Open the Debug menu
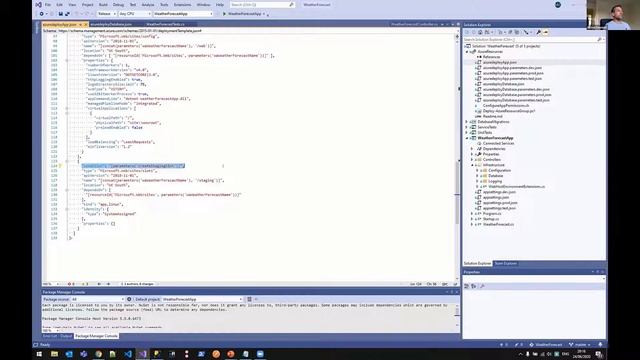 click(x=118, y=4)
